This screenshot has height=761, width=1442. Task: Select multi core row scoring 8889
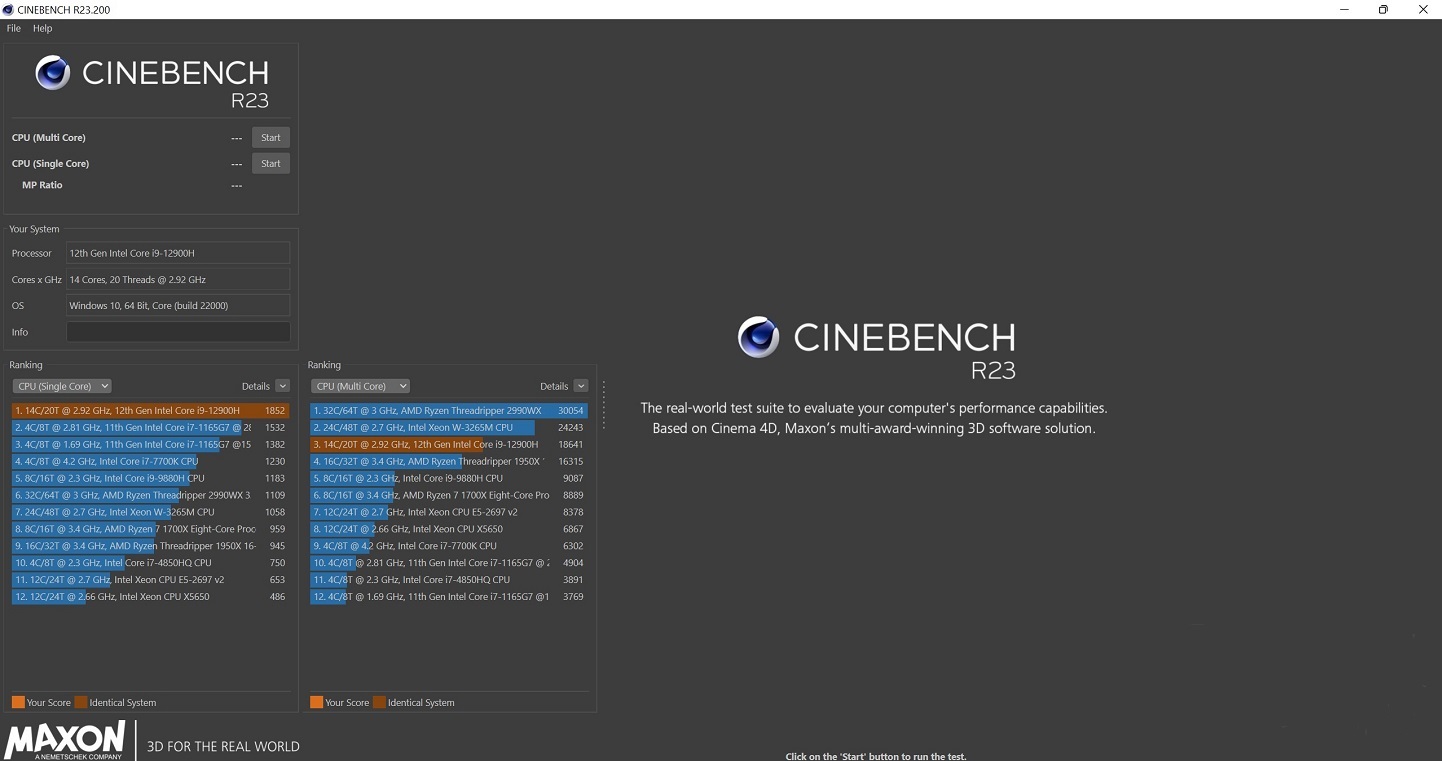coord(449,496)
